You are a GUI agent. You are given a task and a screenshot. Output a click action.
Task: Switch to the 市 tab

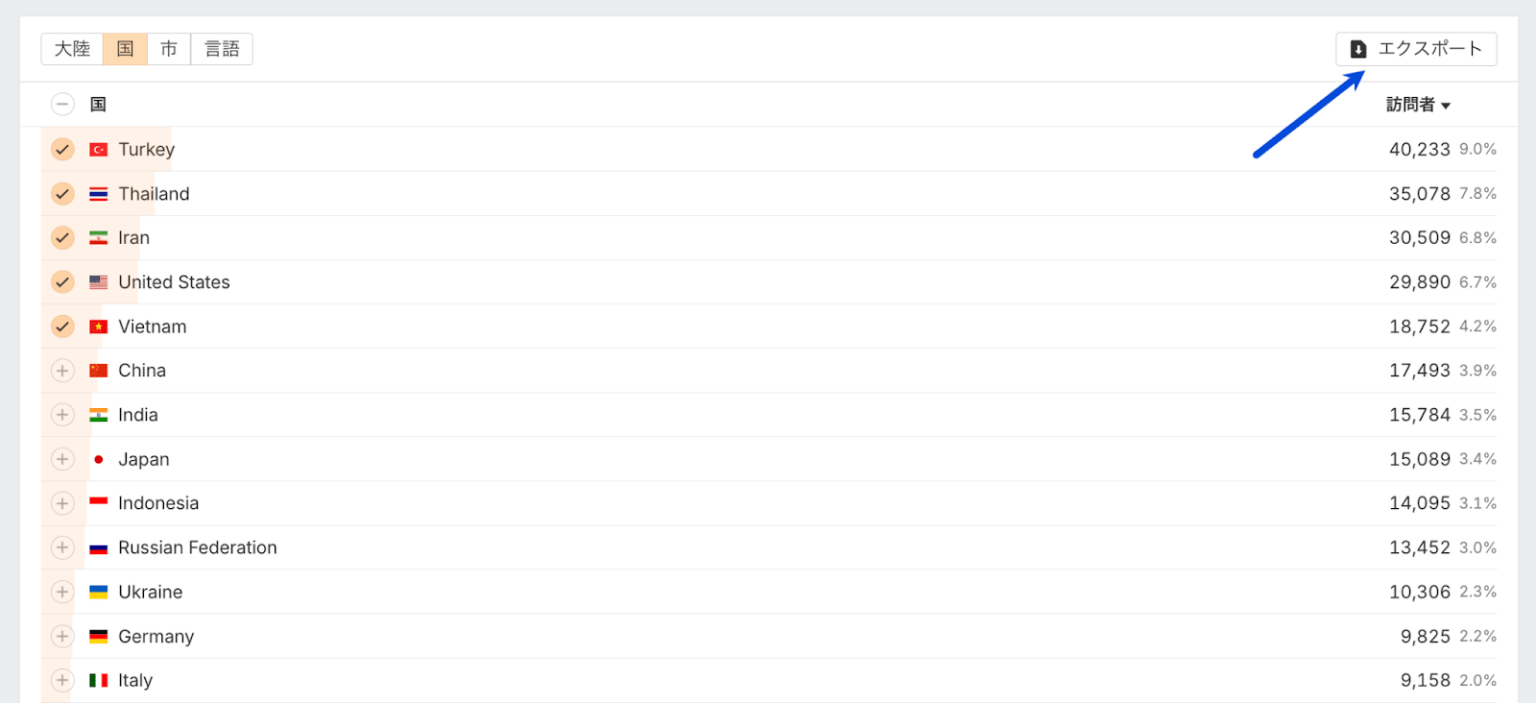click(x=169, y=49)
